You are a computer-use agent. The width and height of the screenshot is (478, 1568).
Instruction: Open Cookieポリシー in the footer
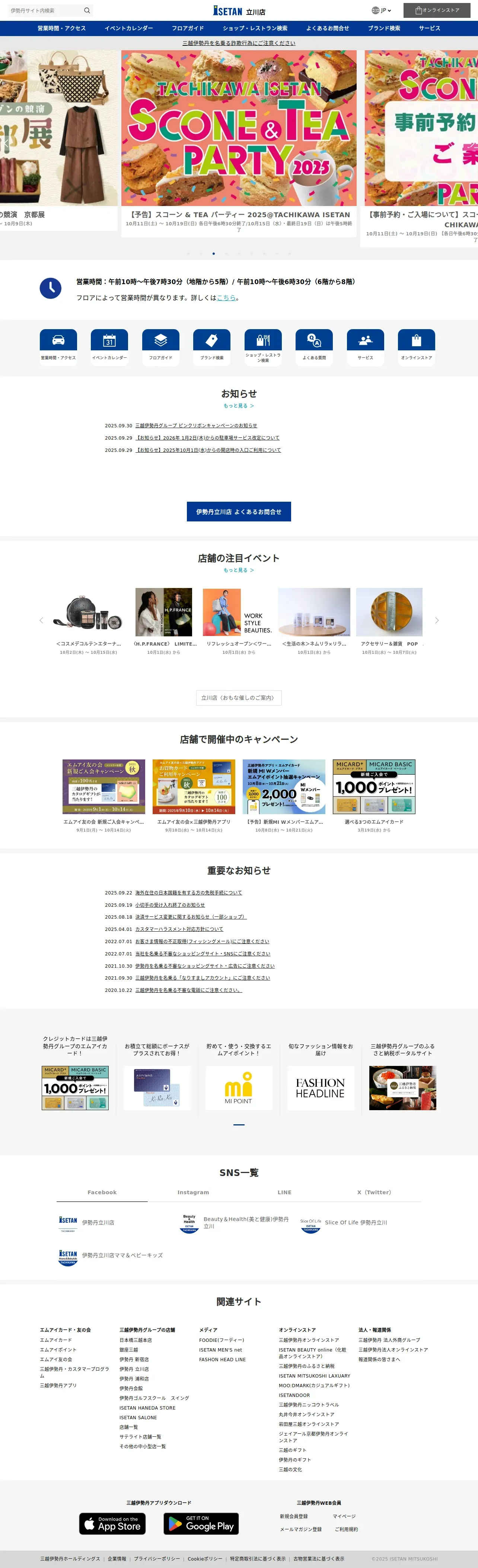click(205, 1559)
